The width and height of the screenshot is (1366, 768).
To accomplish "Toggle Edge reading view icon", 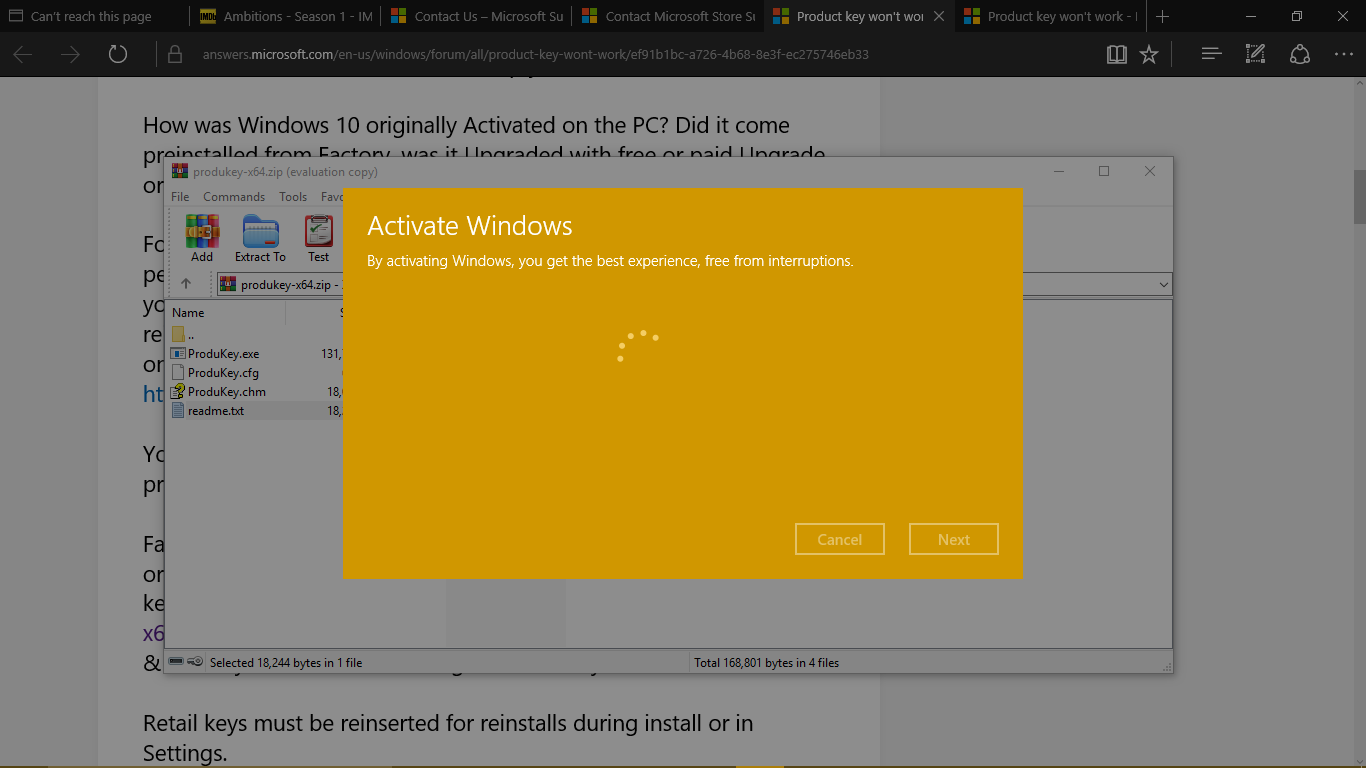I will coord(1117,54).
